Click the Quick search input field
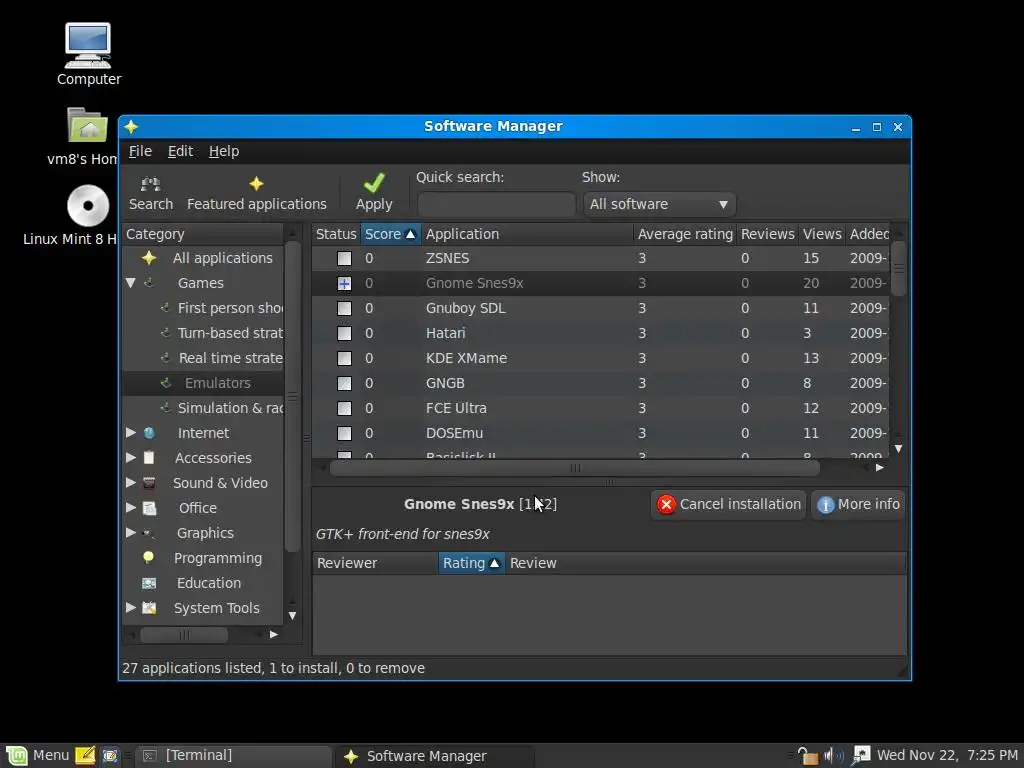Viewport: 1024px width, 768px height. [x=496, y=204]
